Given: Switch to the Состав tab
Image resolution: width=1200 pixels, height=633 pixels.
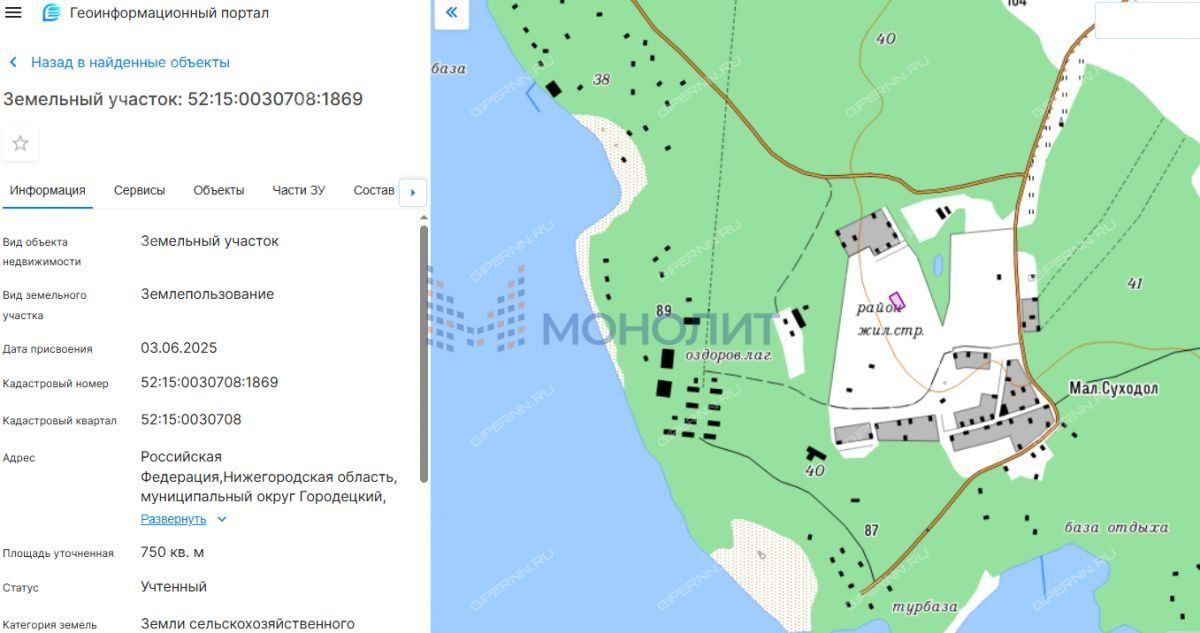Looking at the screenshot, I should 374,190.
